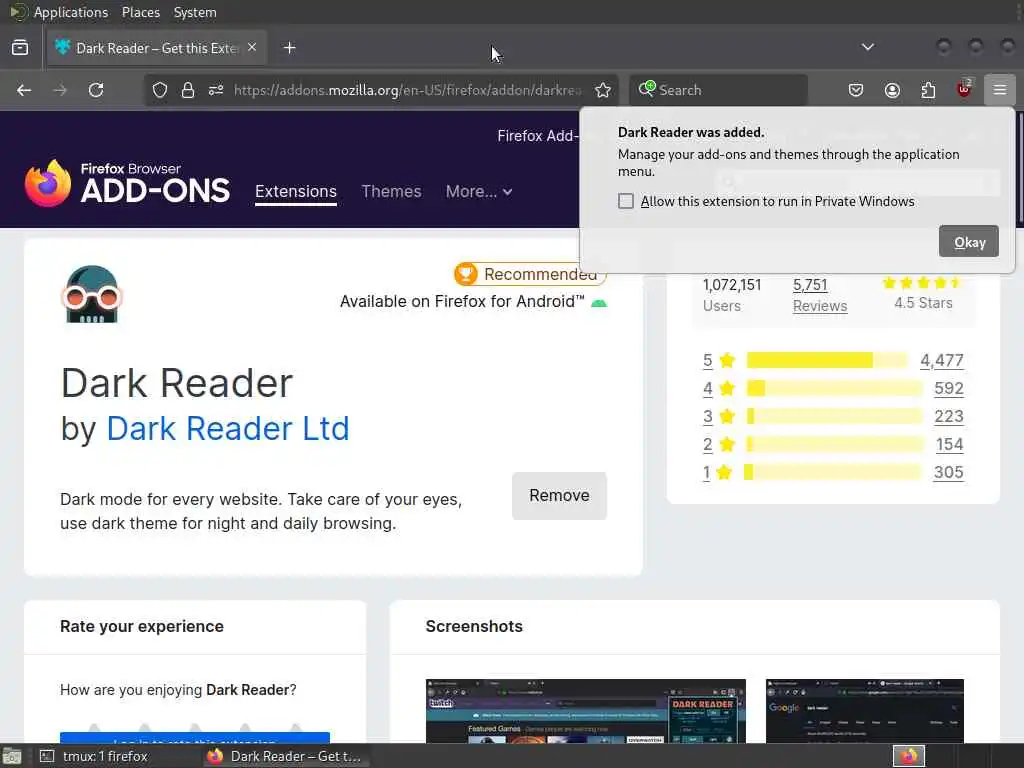
Task: Open the Twitch screenshot thumbnail
Action: coord(586,711)
